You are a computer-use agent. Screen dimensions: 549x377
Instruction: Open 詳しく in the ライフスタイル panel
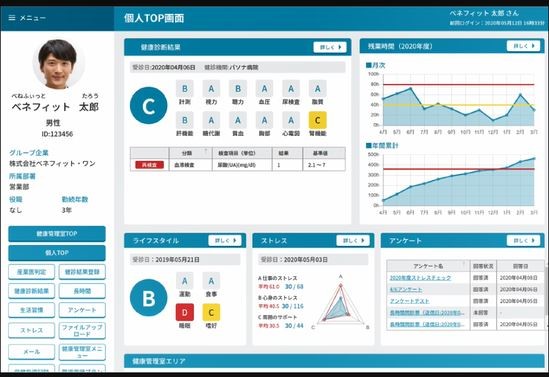point(225,240)
